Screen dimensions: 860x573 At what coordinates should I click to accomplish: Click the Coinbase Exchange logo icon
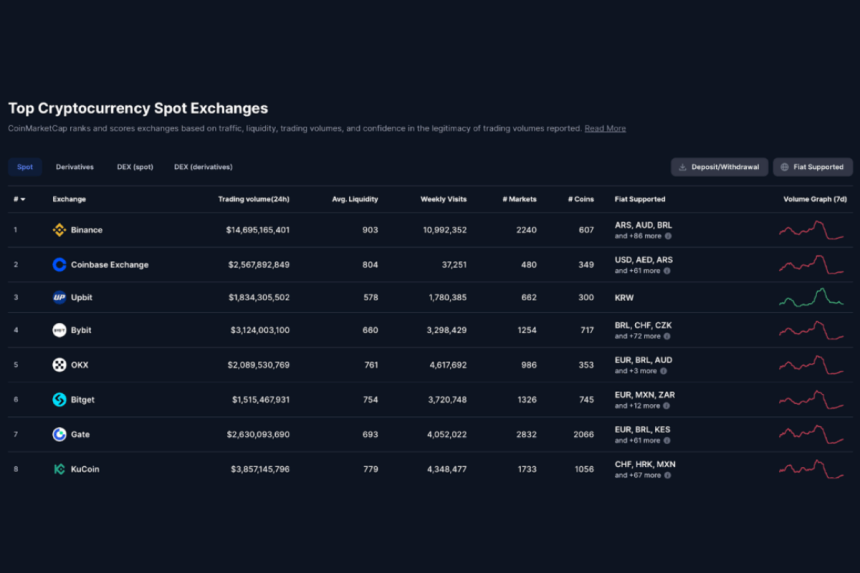coord(59,264)
